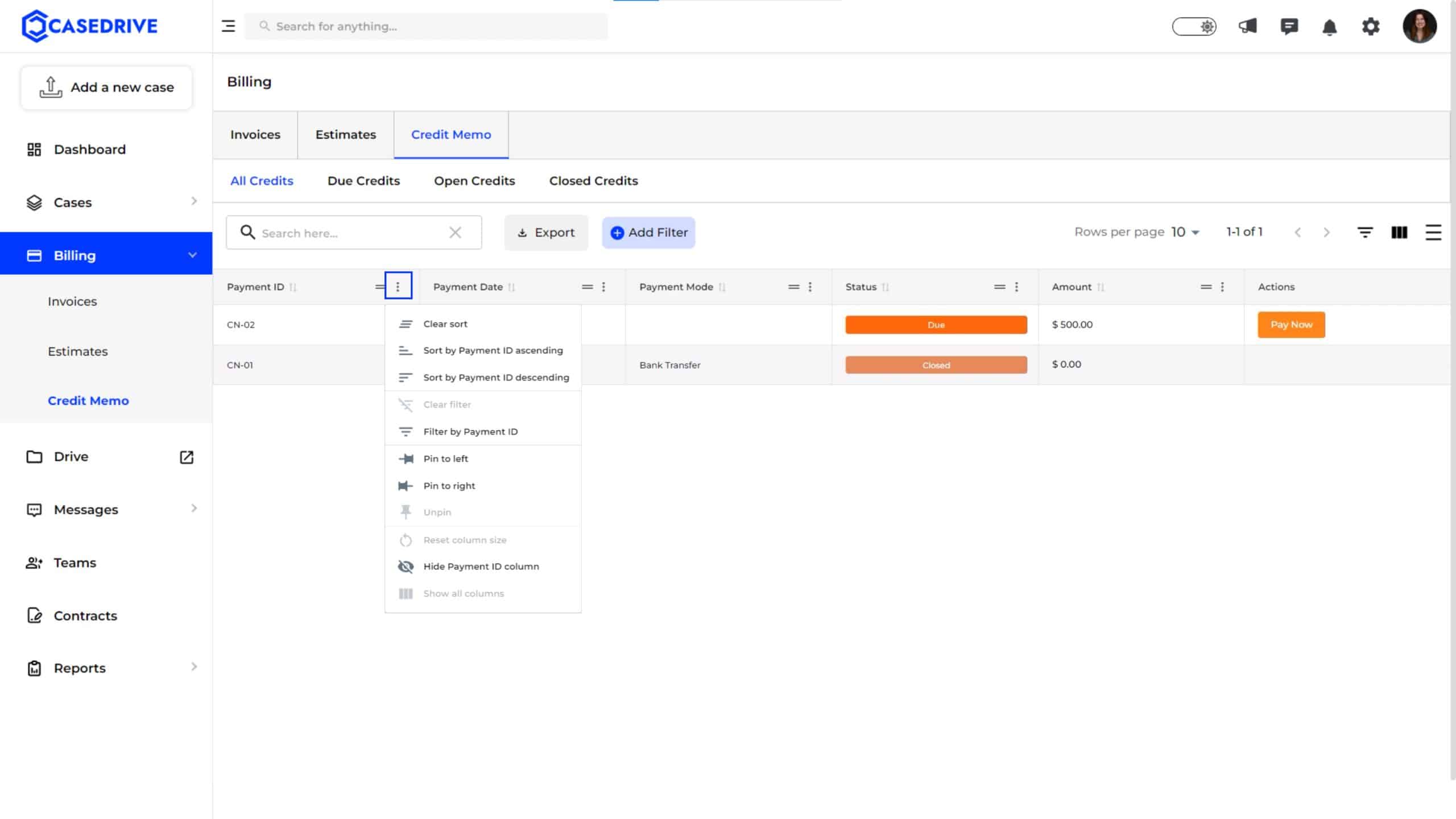Screen dimensions: 1456x819
Task: Show Due Credits sub-tab
Action: (x=363, y=181)
